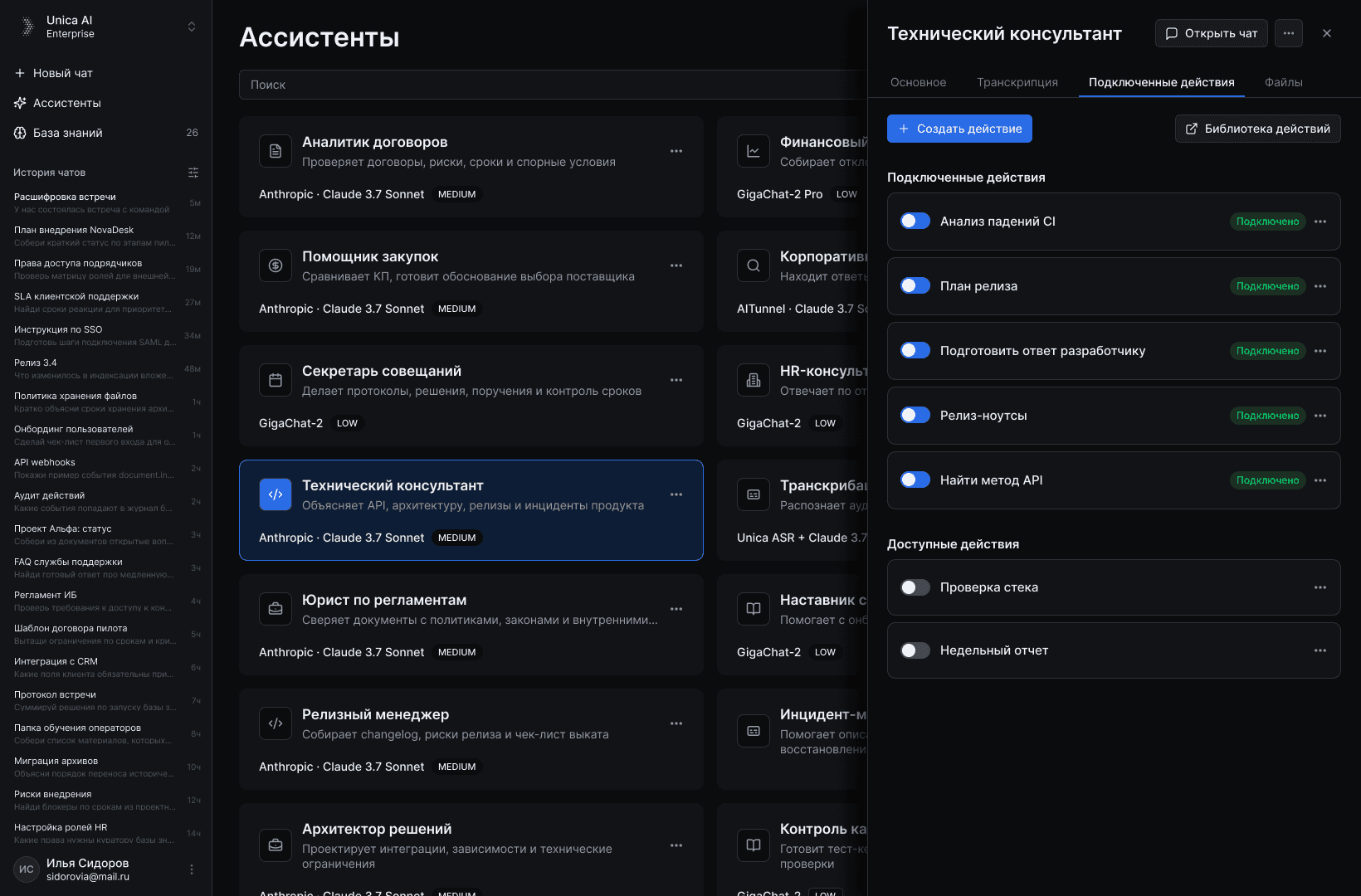Toggle off Найти метод API
Image resolution: width=1361 pixels, height=896 pixels.
pyautogui.click(x=915, y=480)
